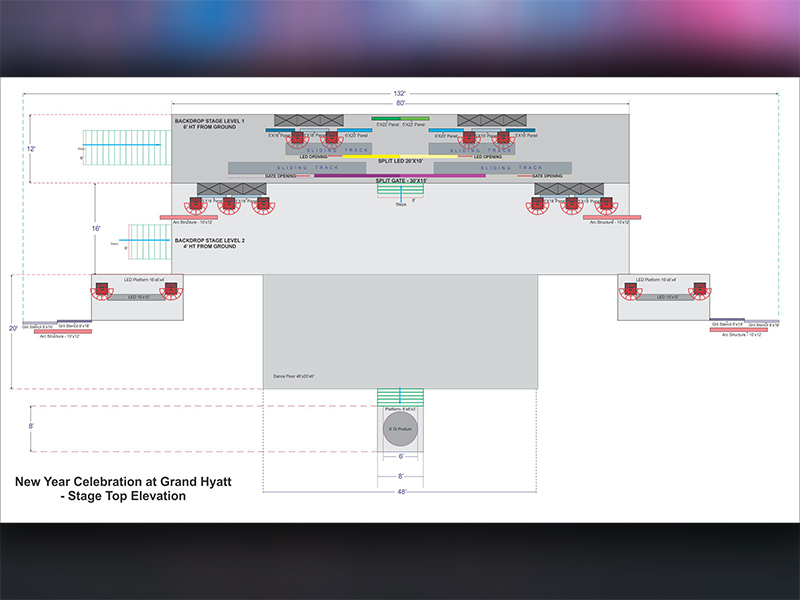
Task: Click the large green staircase at top left
Action: click(x=120, y=146)
